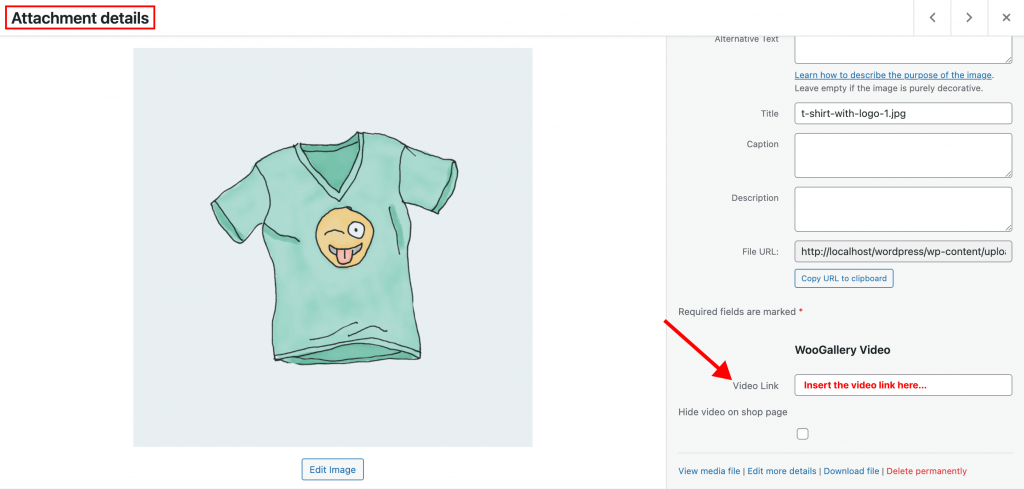The image size is (1024, 489).
Task: Click Delete permanently
Action: click(x=927, y=471)
